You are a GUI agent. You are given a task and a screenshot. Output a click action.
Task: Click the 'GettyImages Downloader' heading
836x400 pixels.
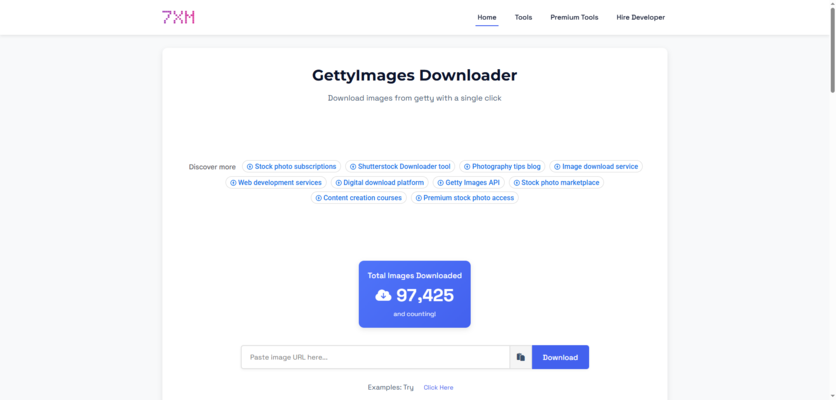pos(415,75)
